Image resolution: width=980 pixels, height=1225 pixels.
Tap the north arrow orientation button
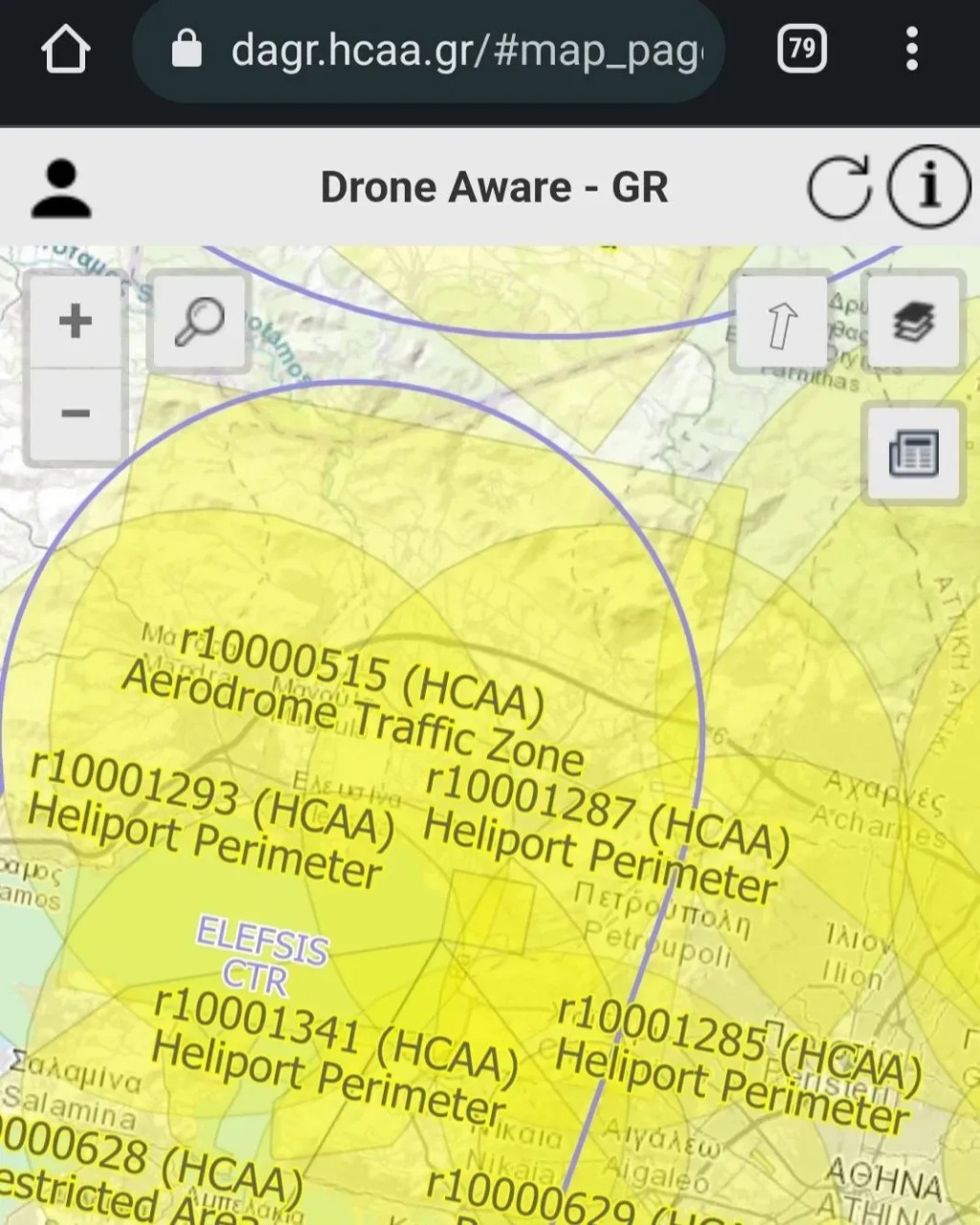pyautogui.click(x=781, y=323)
